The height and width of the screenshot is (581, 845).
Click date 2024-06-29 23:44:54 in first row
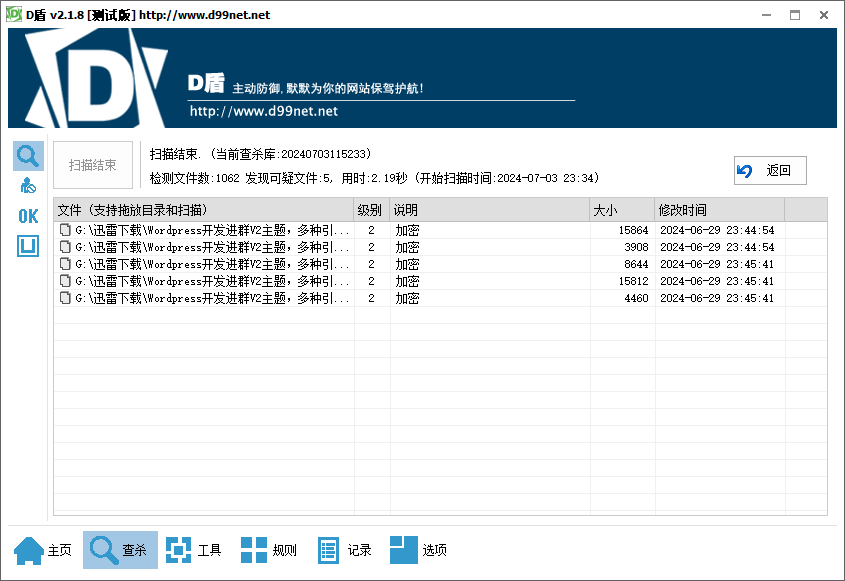point(717,230)
